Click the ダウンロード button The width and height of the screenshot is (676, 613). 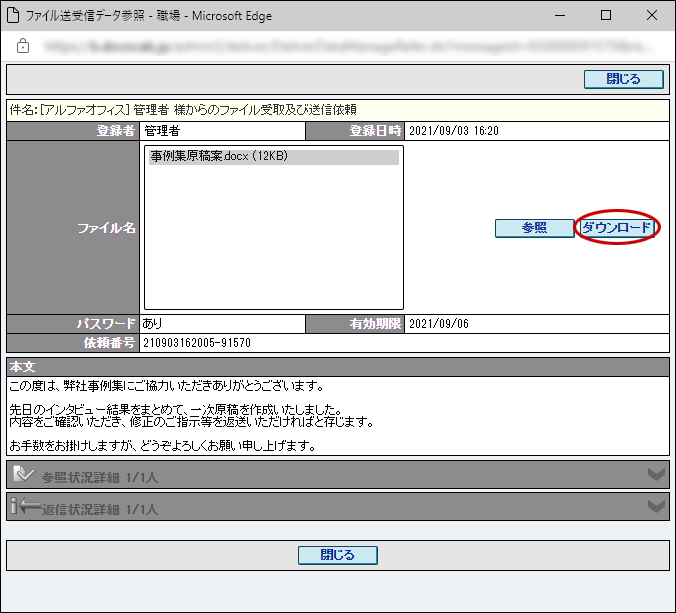(x=617, y=228)
